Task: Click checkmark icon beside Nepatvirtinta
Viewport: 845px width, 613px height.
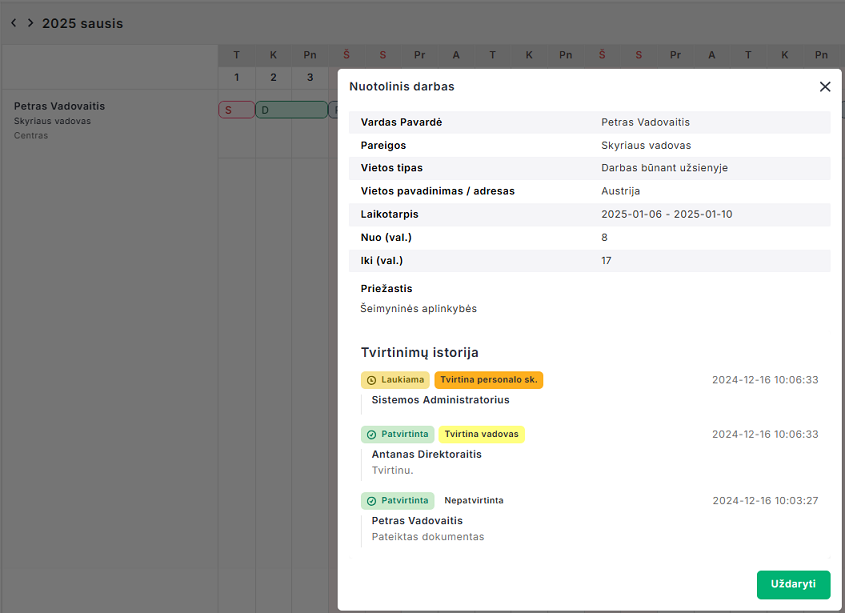Action: pos(372,500)
